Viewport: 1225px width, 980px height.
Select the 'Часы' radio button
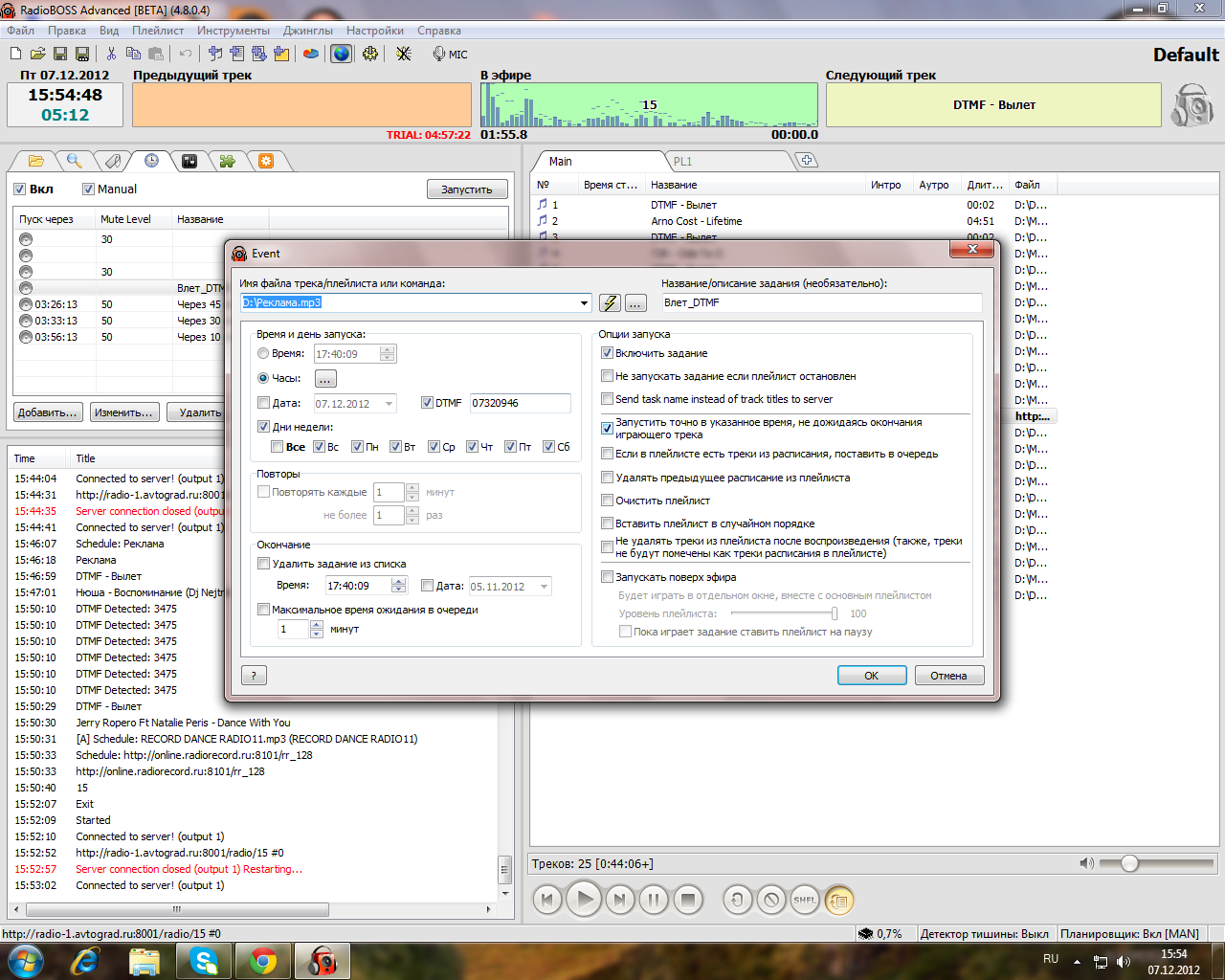pyautogui.click(x=263, y=378)
